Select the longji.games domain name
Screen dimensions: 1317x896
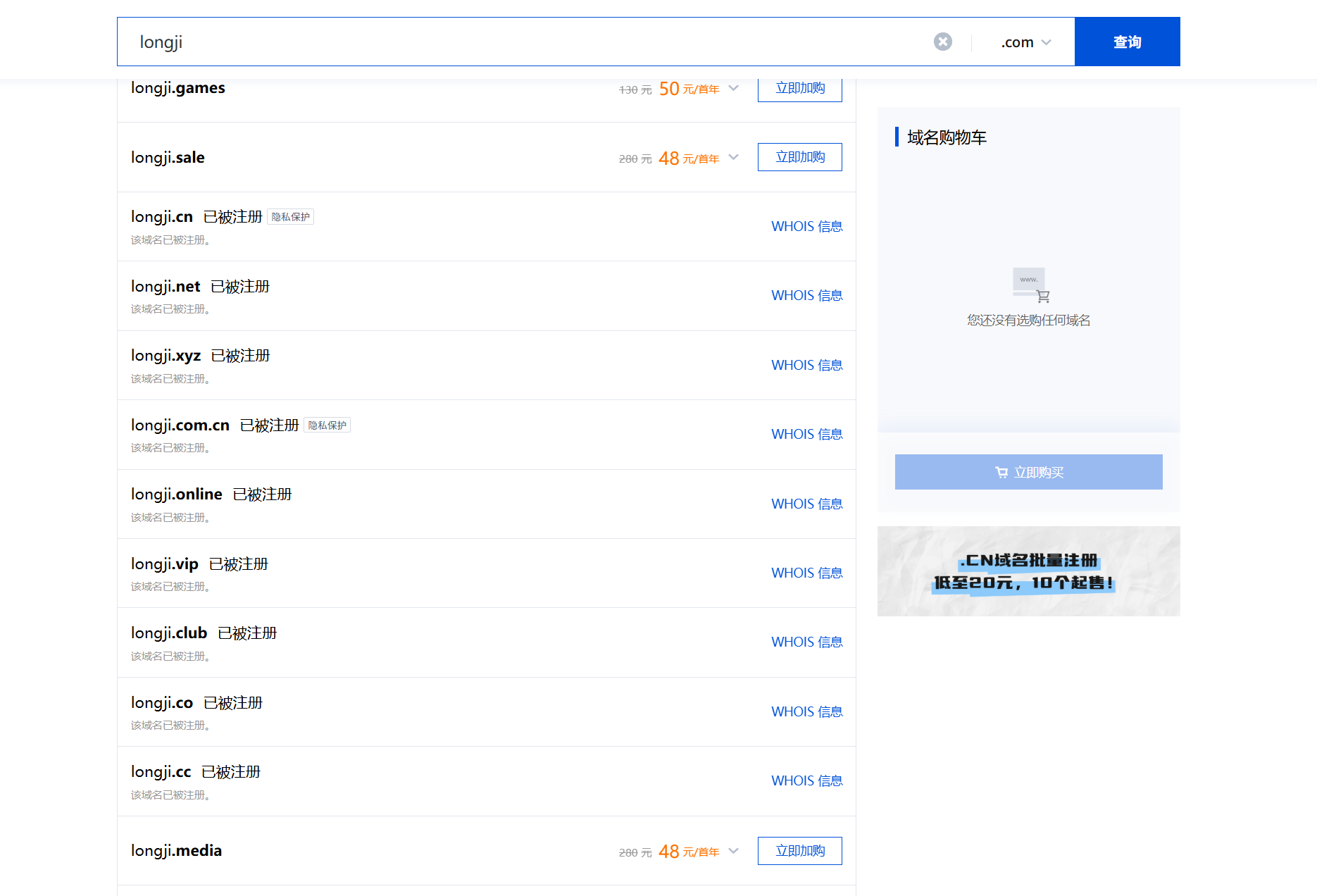coord(178,88)
